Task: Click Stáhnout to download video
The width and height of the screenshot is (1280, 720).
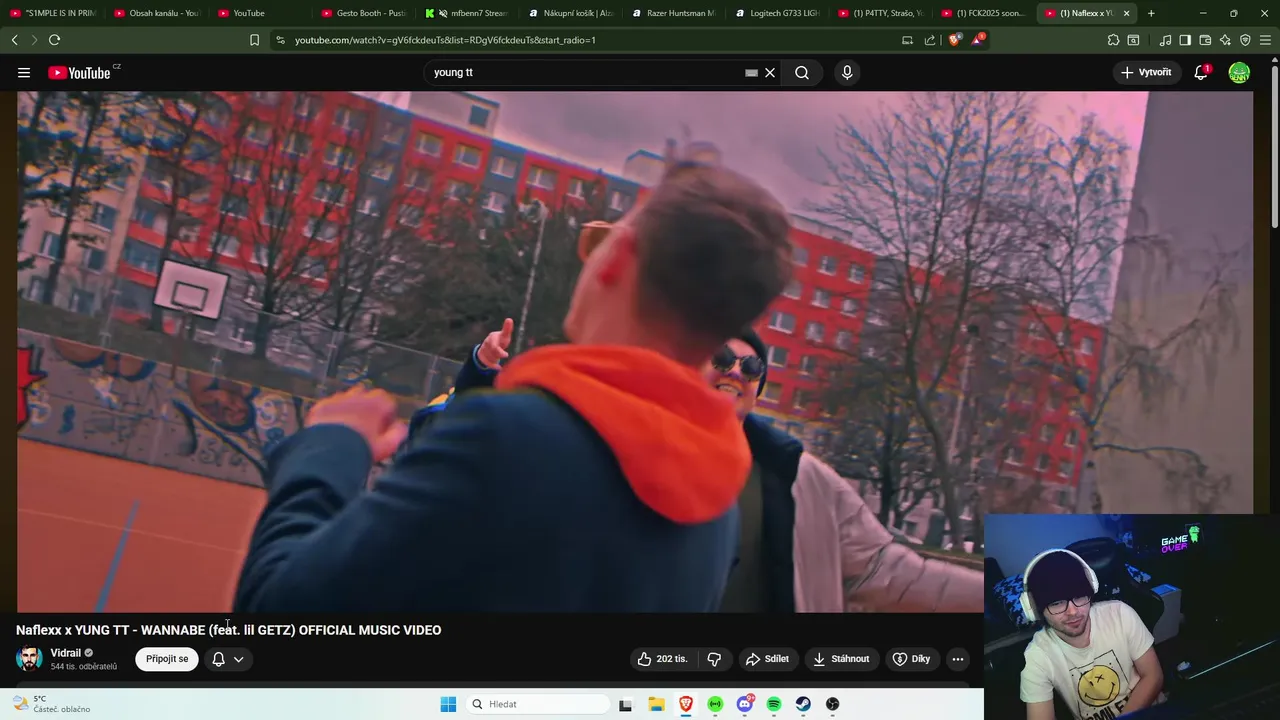Action: point(841,659)
